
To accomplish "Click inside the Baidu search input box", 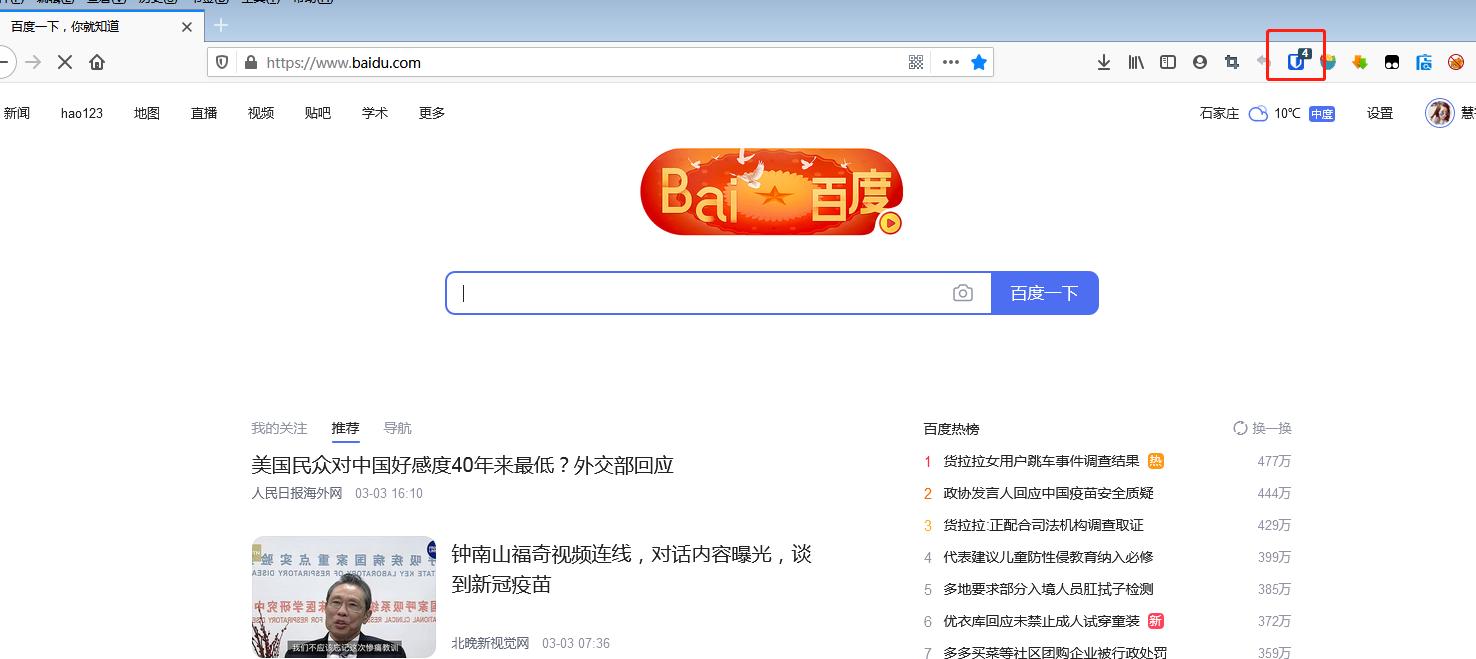I will click(x=700, y=292).
